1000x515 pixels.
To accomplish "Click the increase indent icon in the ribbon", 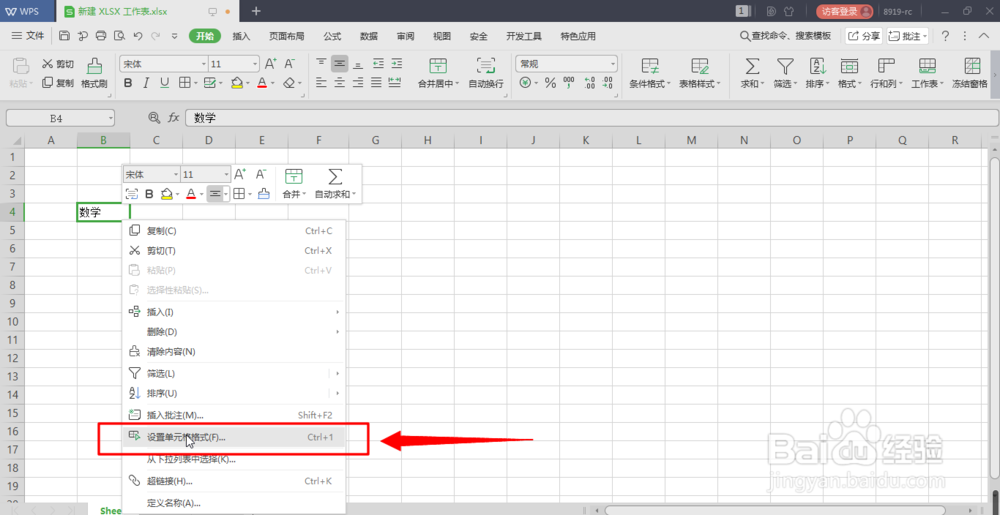I will tap(397, 63).
